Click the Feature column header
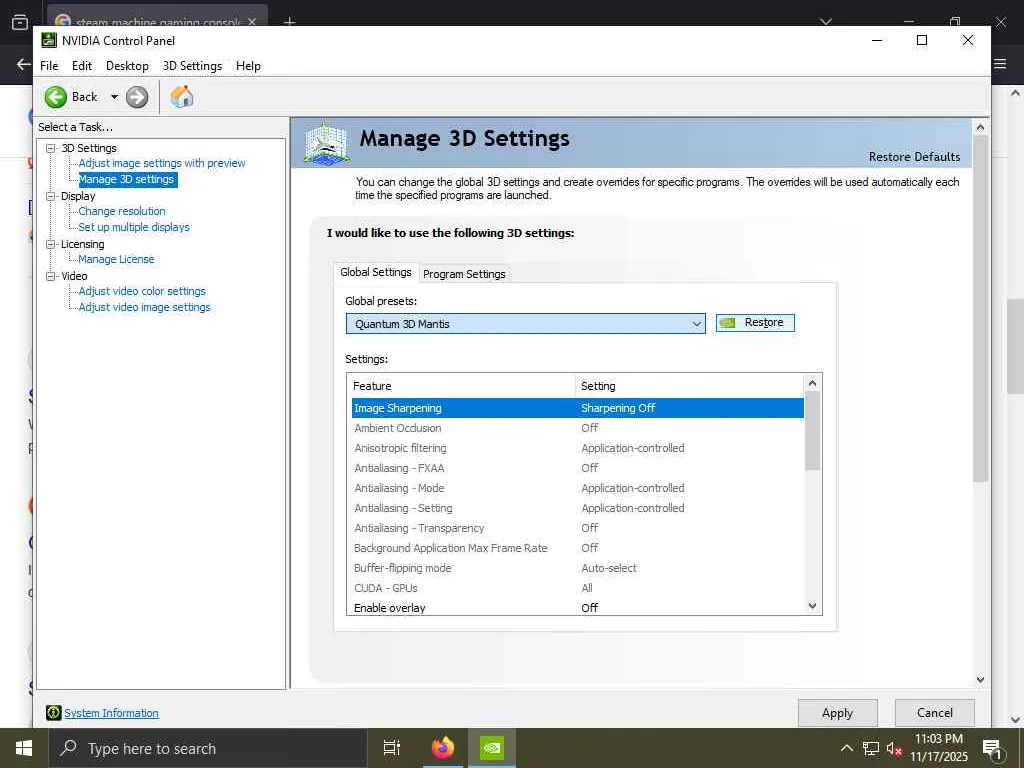The height and width of the screenshot is (768, 1024). click(461, 386)
